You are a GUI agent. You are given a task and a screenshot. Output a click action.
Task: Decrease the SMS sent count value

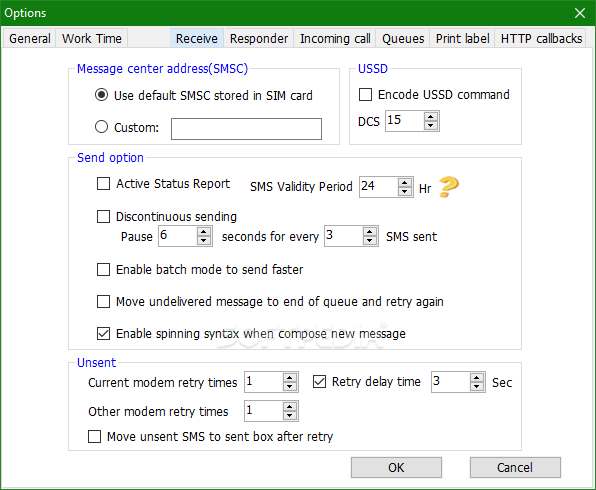(x=370, y=241)
